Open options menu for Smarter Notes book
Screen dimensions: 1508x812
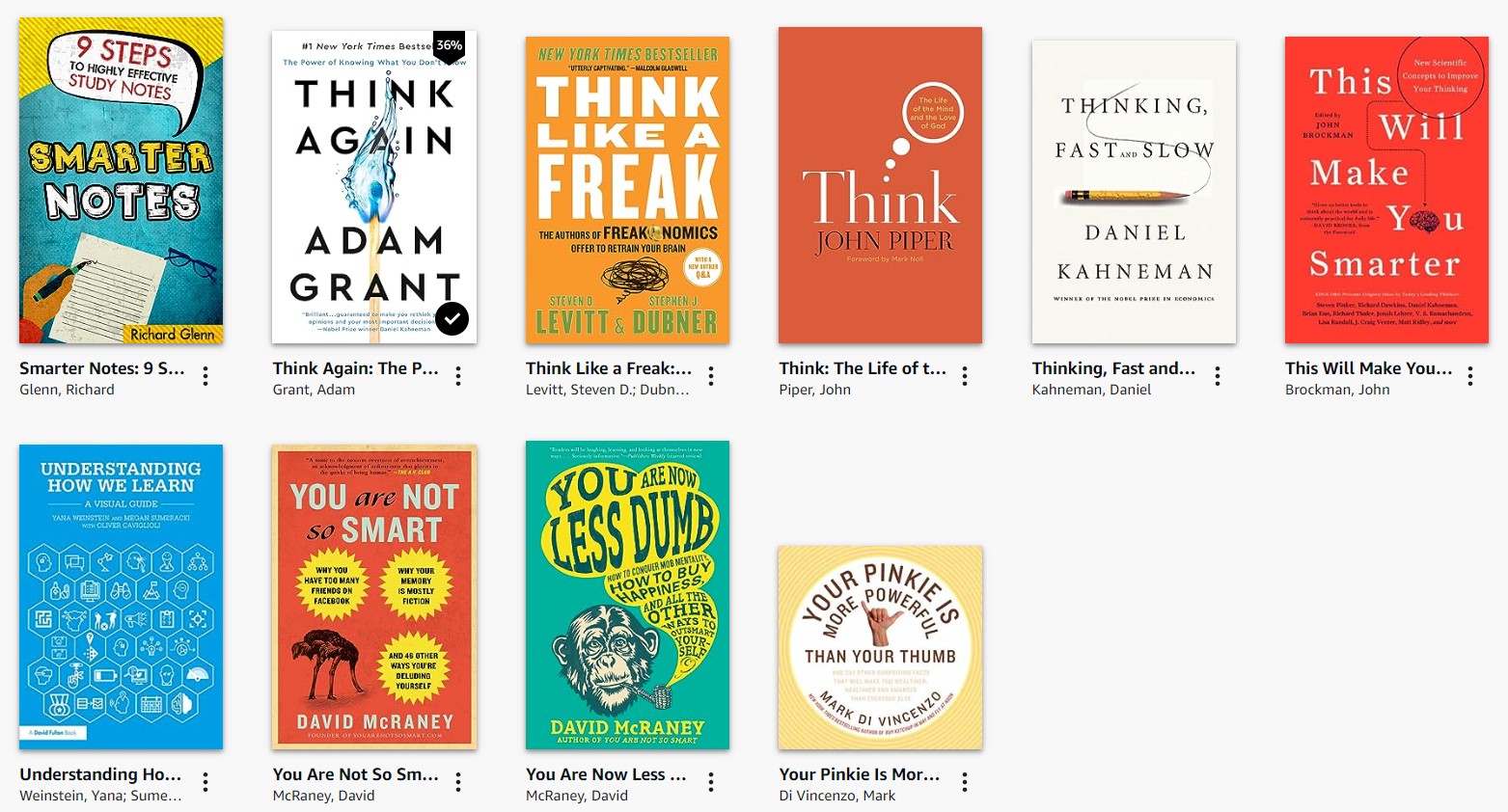(206, 376)
